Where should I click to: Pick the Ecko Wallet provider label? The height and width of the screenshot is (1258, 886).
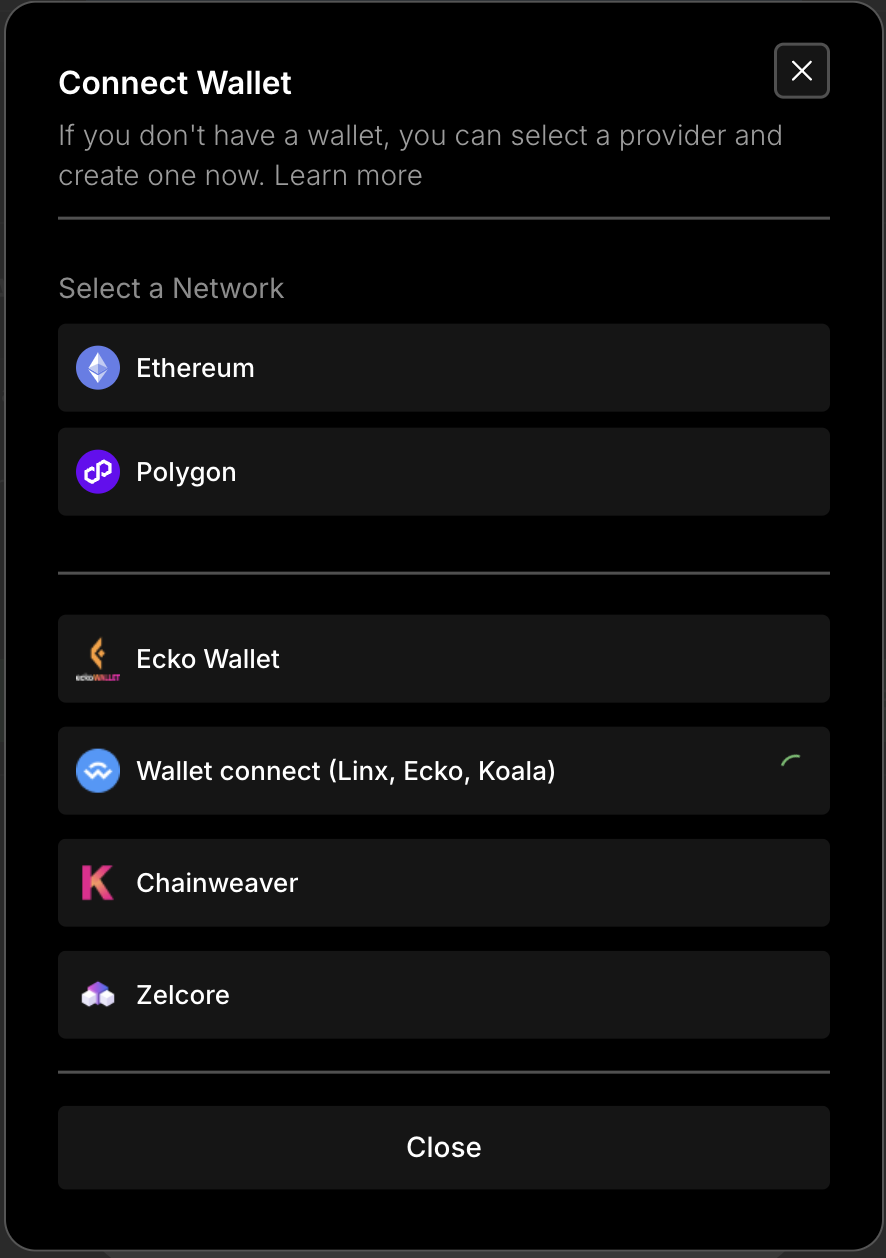click(208, 659)
